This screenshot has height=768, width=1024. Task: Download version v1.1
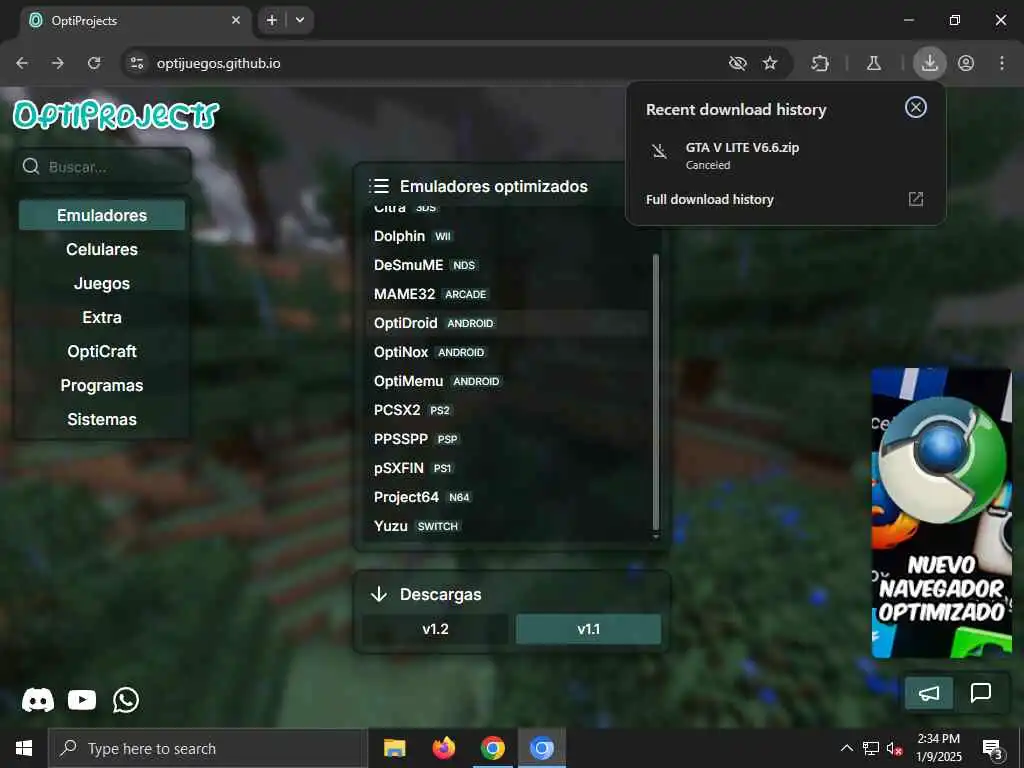tap(588, 629)
